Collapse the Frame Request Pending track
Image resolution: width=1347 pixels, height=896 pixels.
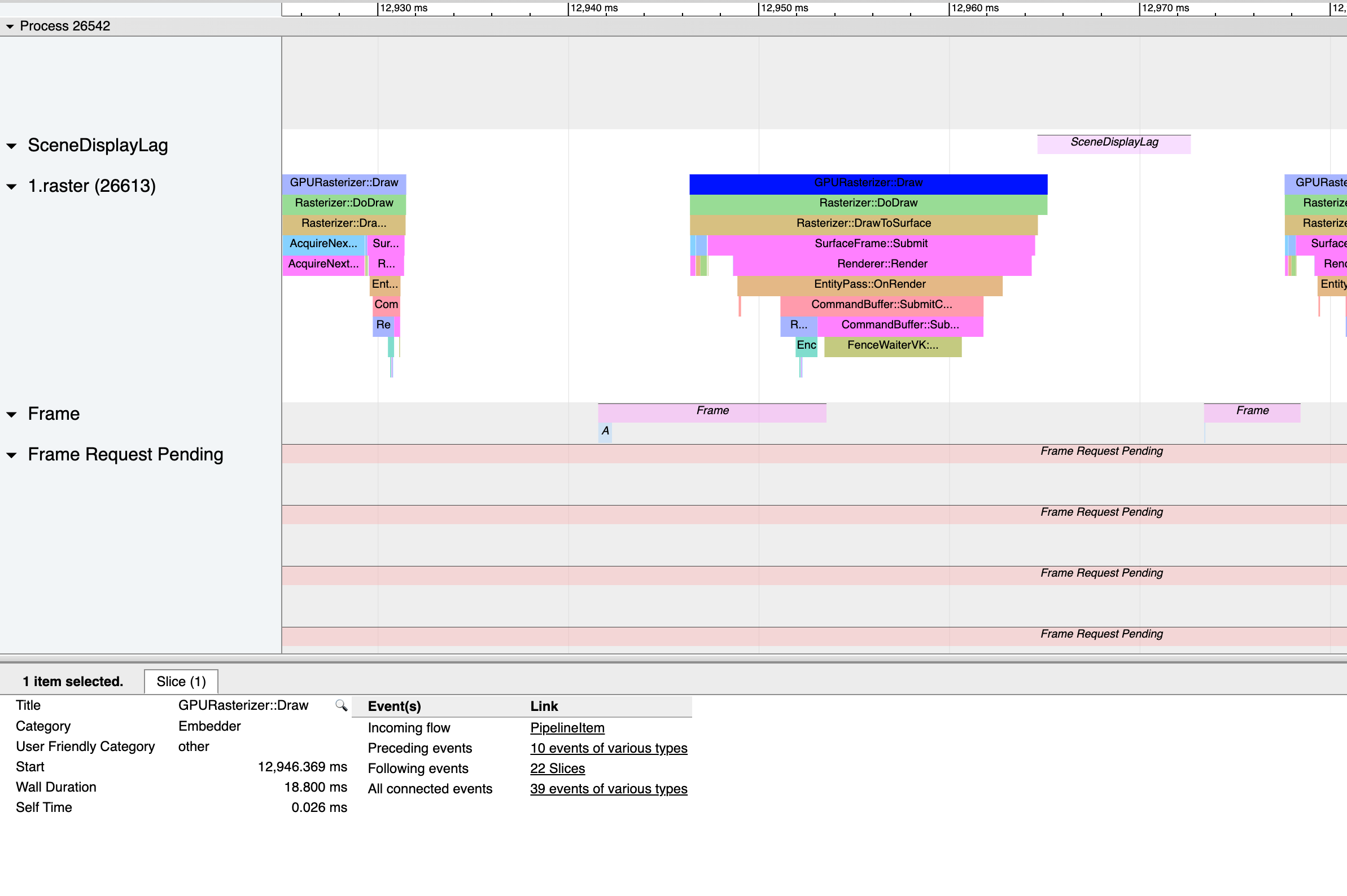click(x=12, y=454)
